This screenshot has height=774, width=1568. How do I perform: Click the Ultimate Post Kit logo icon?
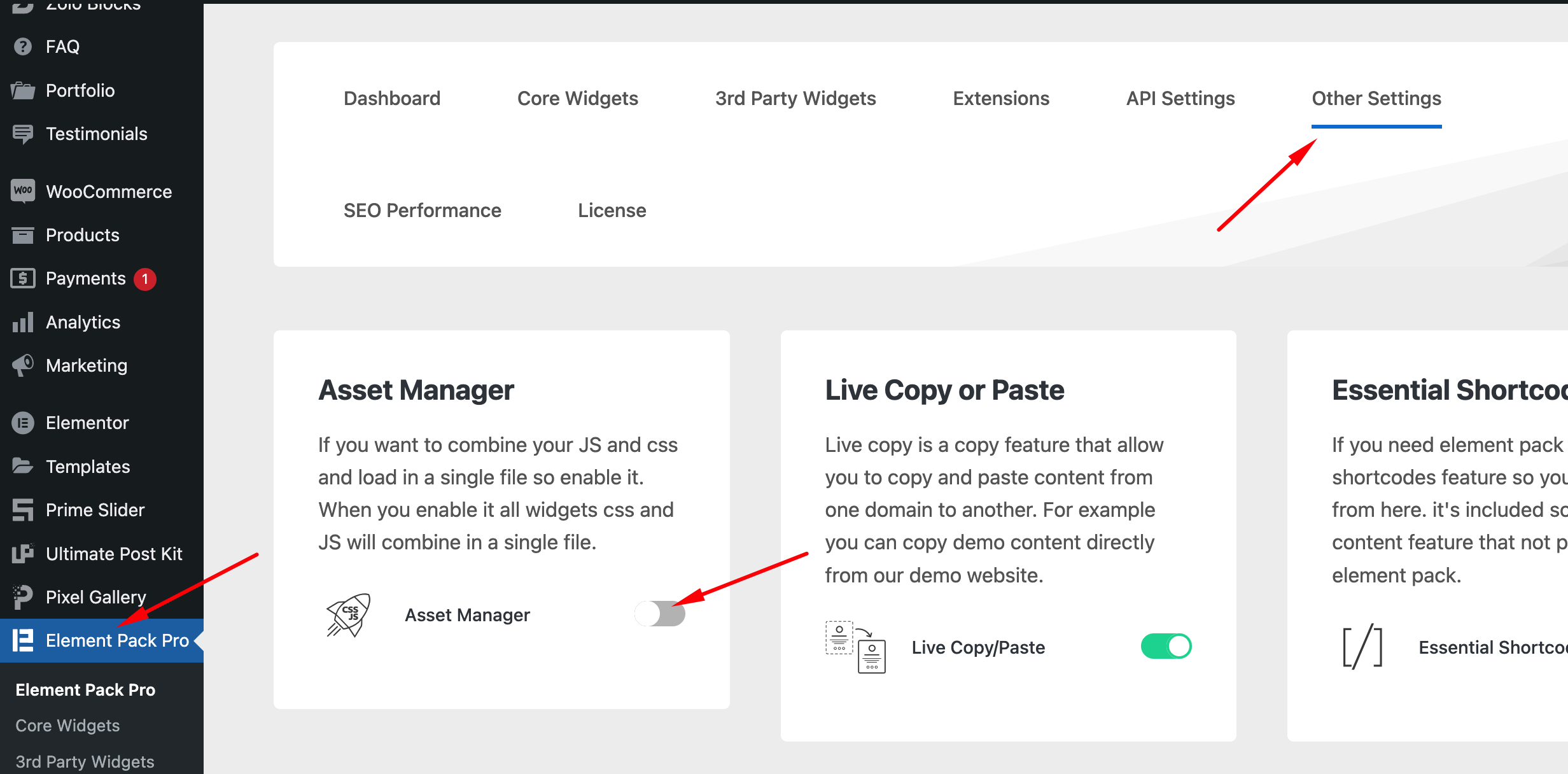[x=23, y=553]
